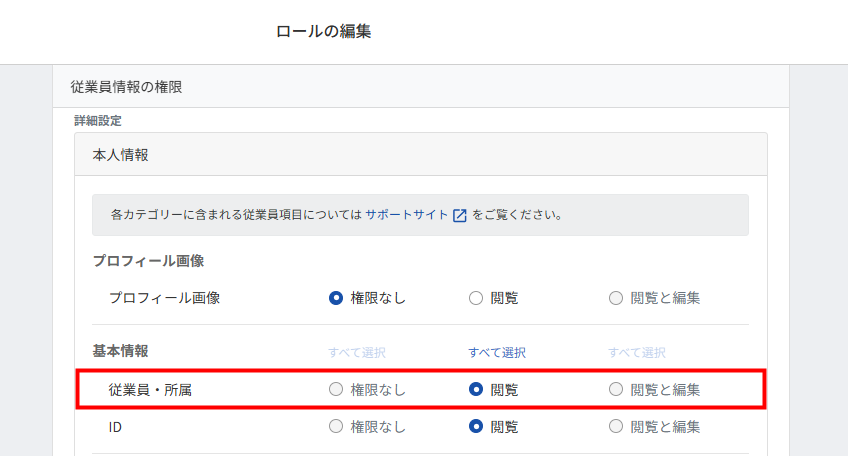The height and width of the screenshot is (456, 848).
Task: Enable 閲覧と編集 for the ID row
Action: click(x=616, y=427)
